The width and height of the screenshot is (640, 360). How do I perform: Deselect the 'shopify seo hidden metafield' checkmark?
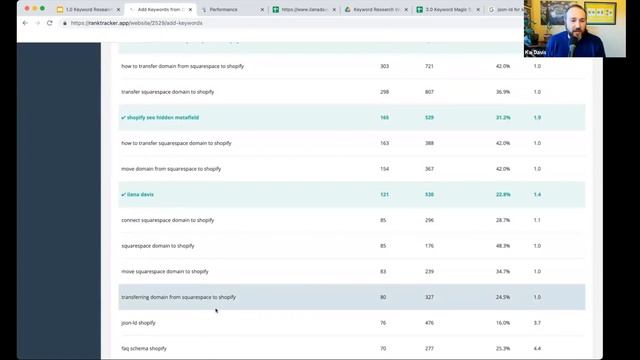coord(123,118)
